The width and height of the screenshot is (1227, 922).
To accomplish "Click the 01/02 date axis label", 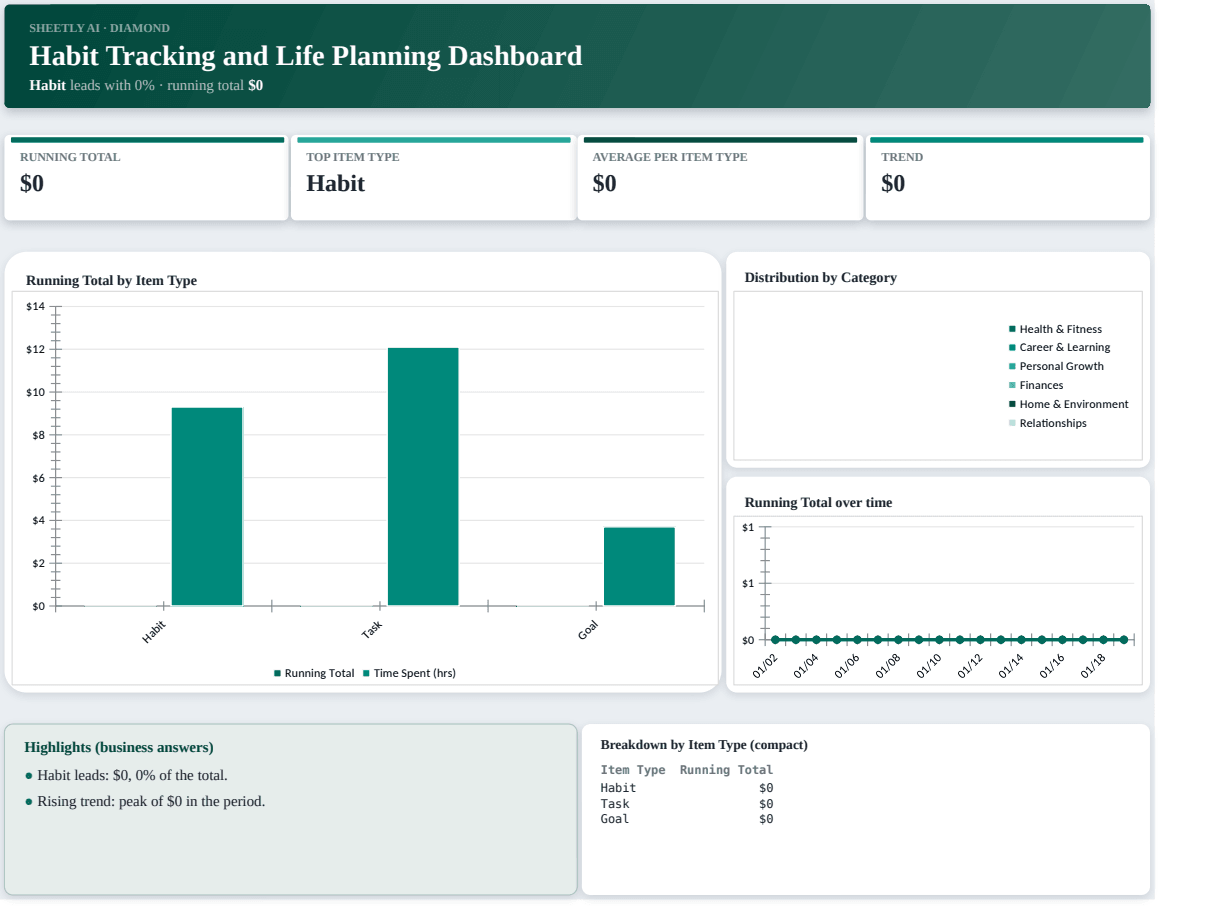I will [x=766, y=667].
